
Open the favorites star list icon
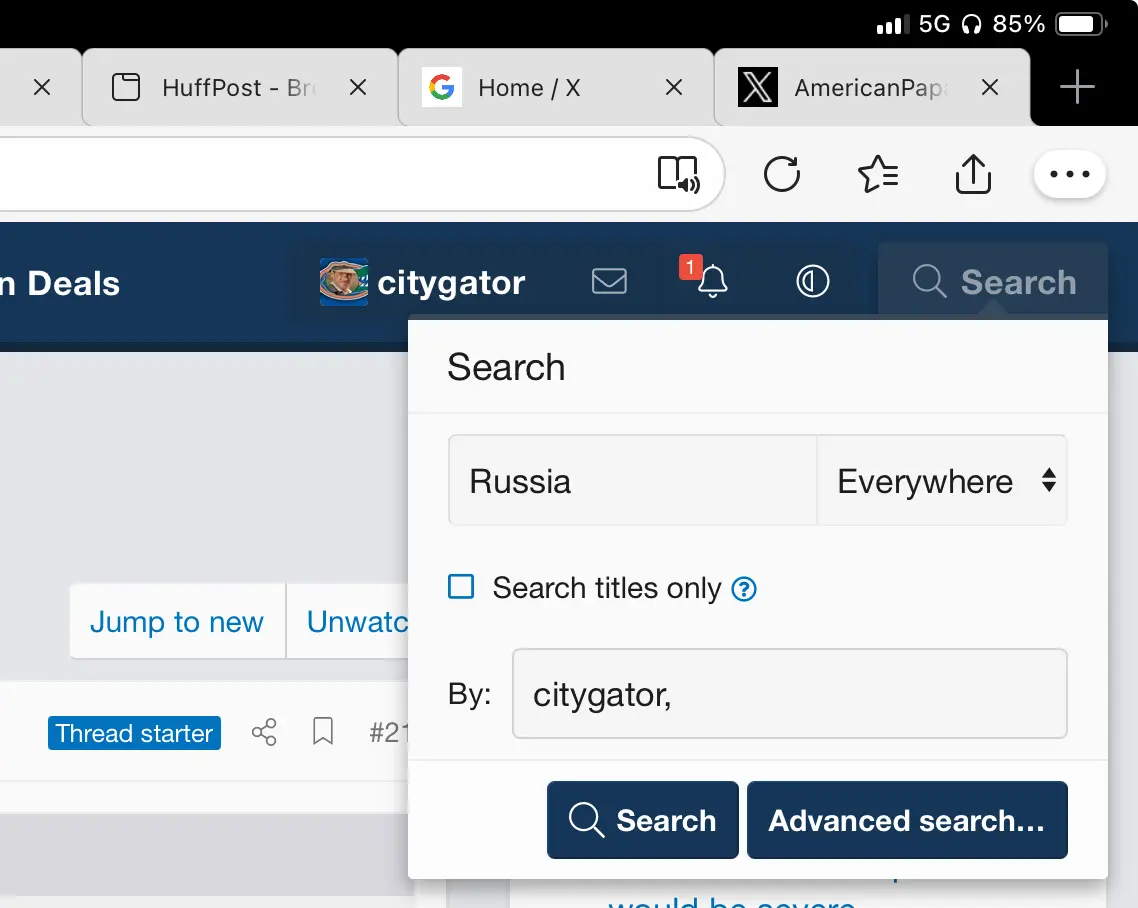tap(877, 175)
